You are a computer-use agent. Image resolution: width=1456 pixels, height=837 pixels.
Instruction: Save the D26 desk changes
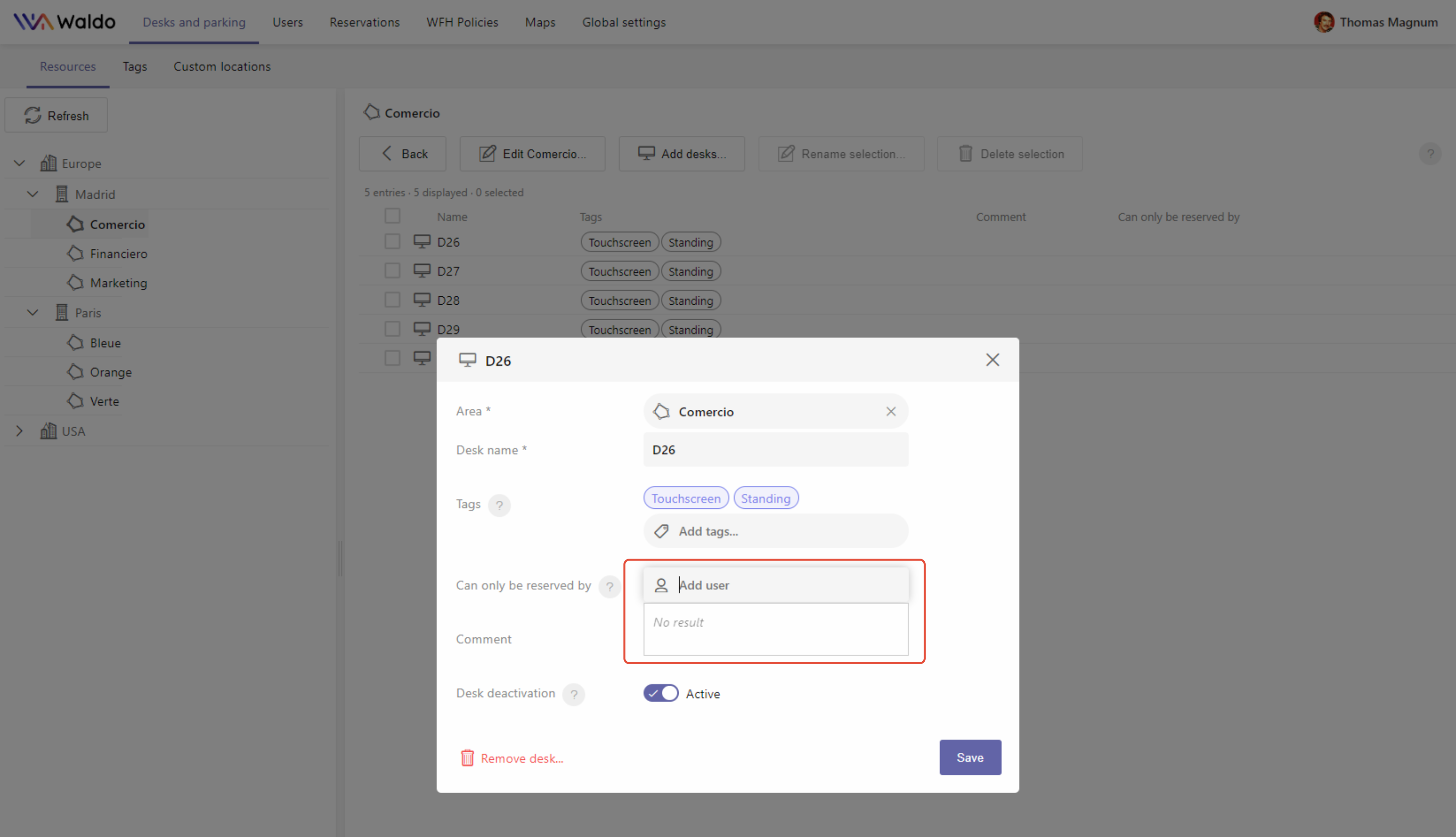coord(971,758)
